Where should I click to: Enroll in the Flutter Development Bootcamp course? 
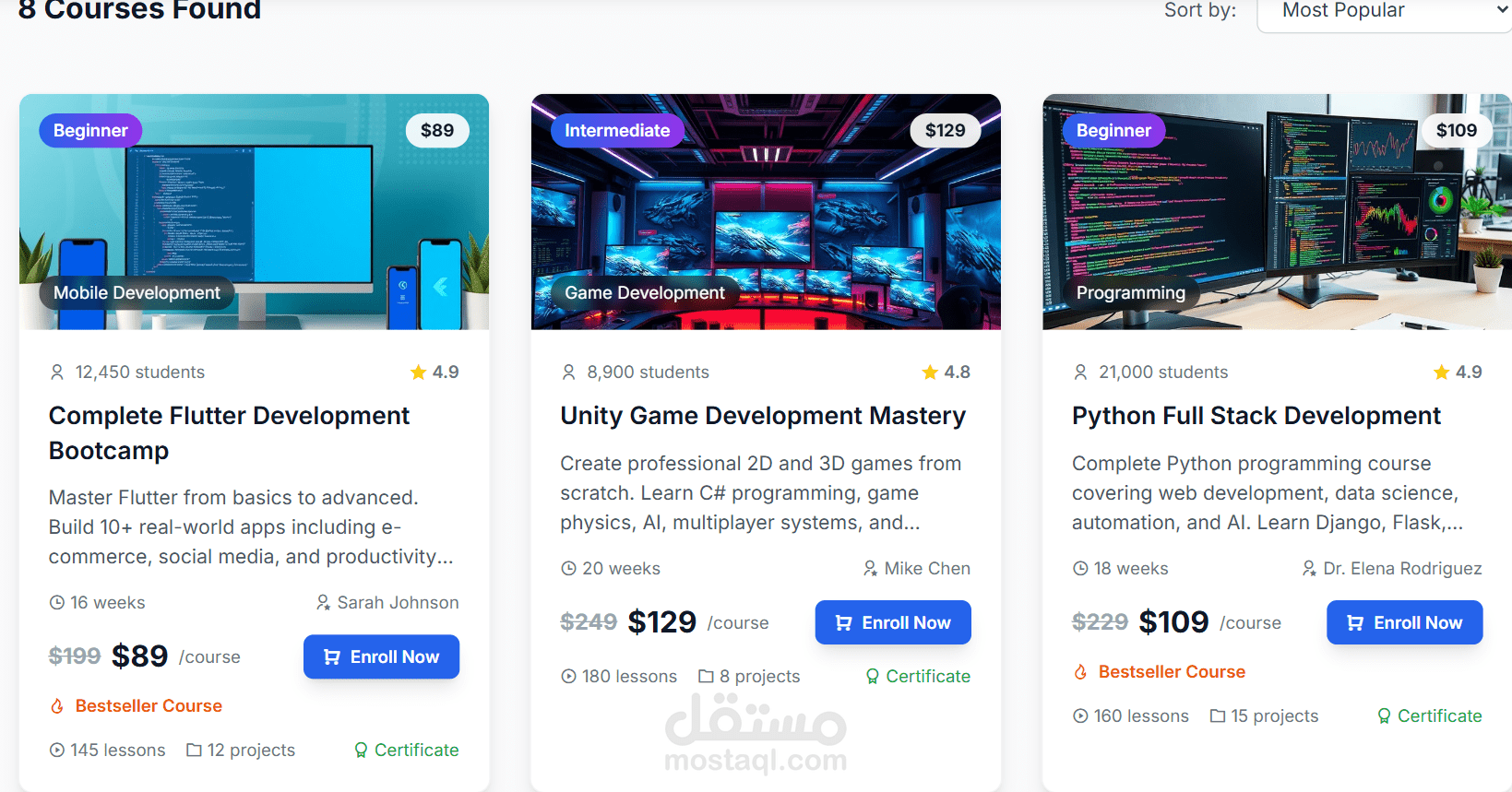[381, 656]
